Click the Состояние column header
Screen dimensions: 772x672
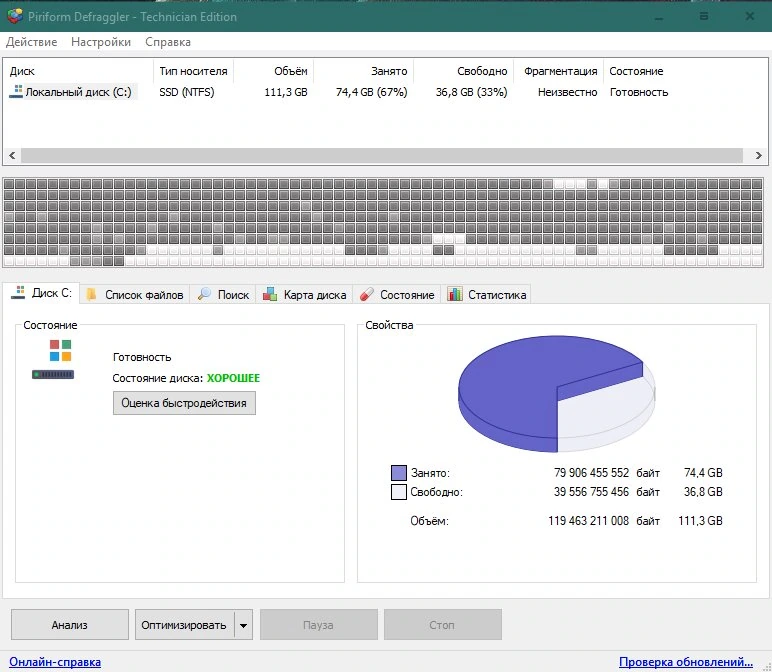tap(636, 71)
